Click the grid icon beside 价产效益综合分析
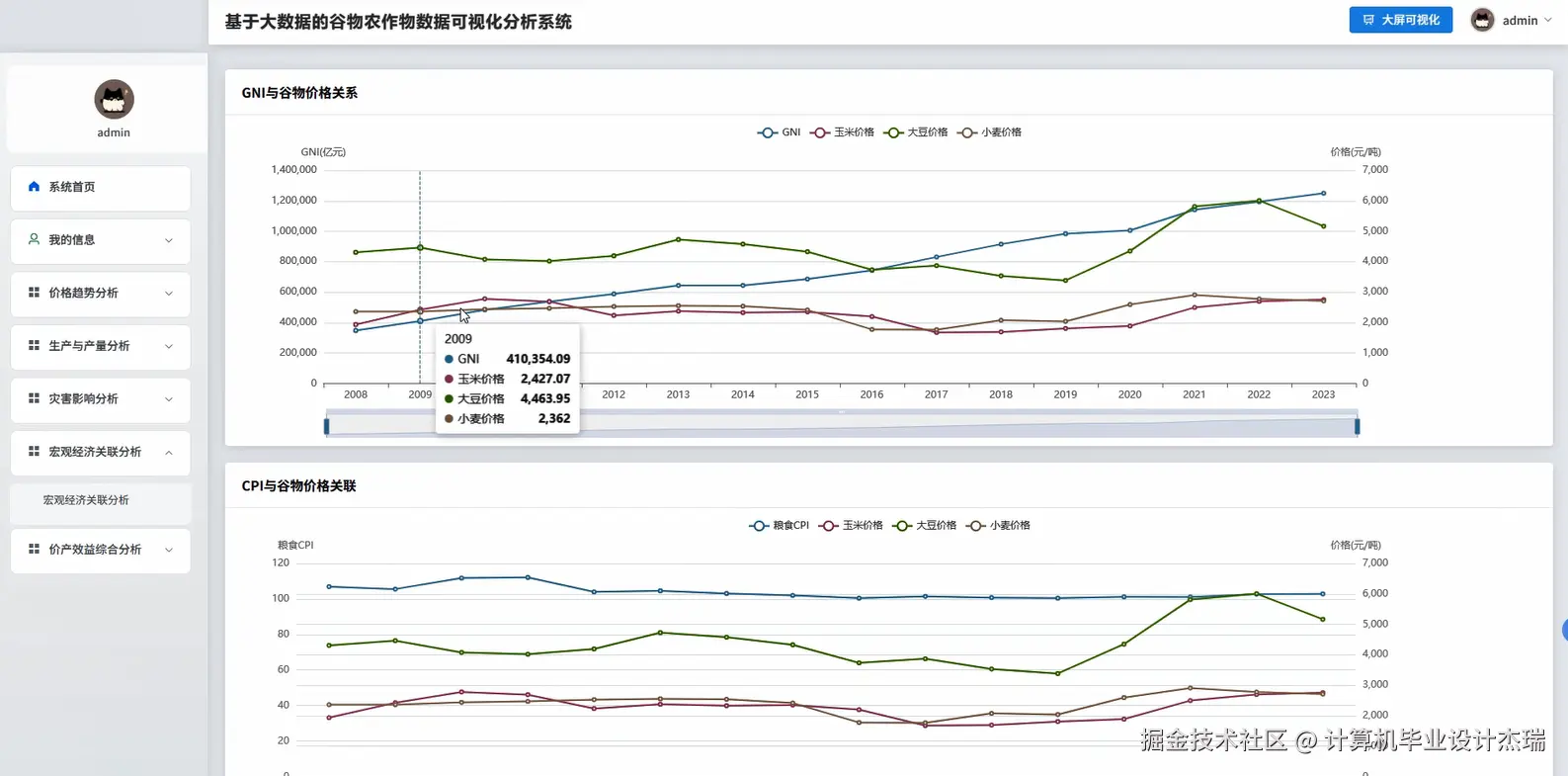This screenshot has width=1568, height=776. [34, 549]
